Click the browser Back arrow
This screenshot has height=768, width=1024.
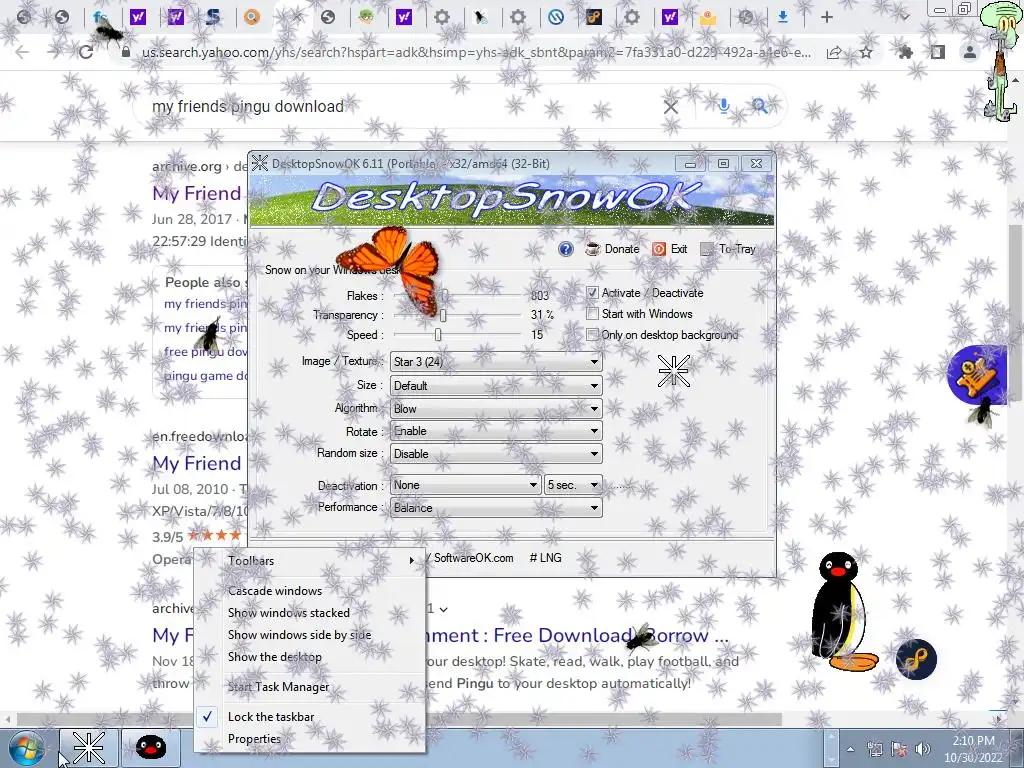click(x=22, y=52)
